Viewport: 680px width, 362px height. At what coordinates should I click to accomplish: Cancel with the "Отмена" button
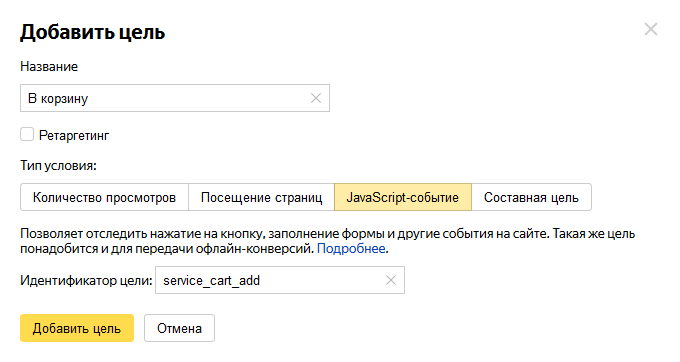180,328
